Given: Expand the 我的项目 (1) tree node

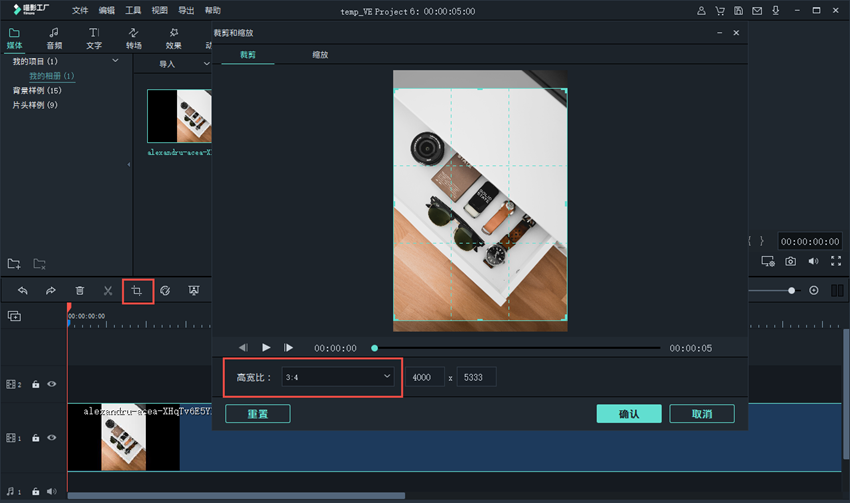Looking at the screenshot, I should click(115, 61).
